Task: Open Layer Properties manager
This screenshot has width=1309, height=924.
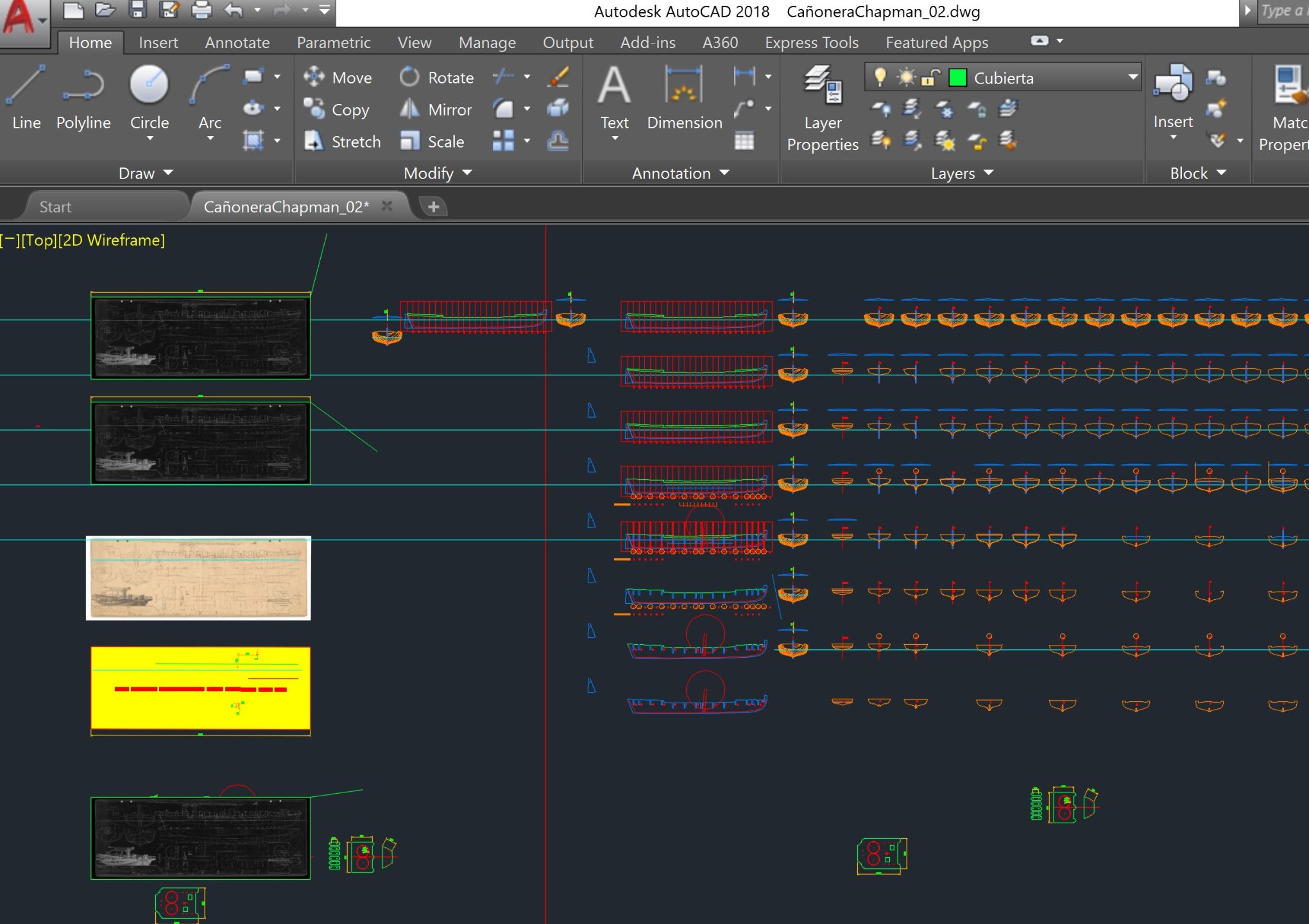Action: coord(823,109)
